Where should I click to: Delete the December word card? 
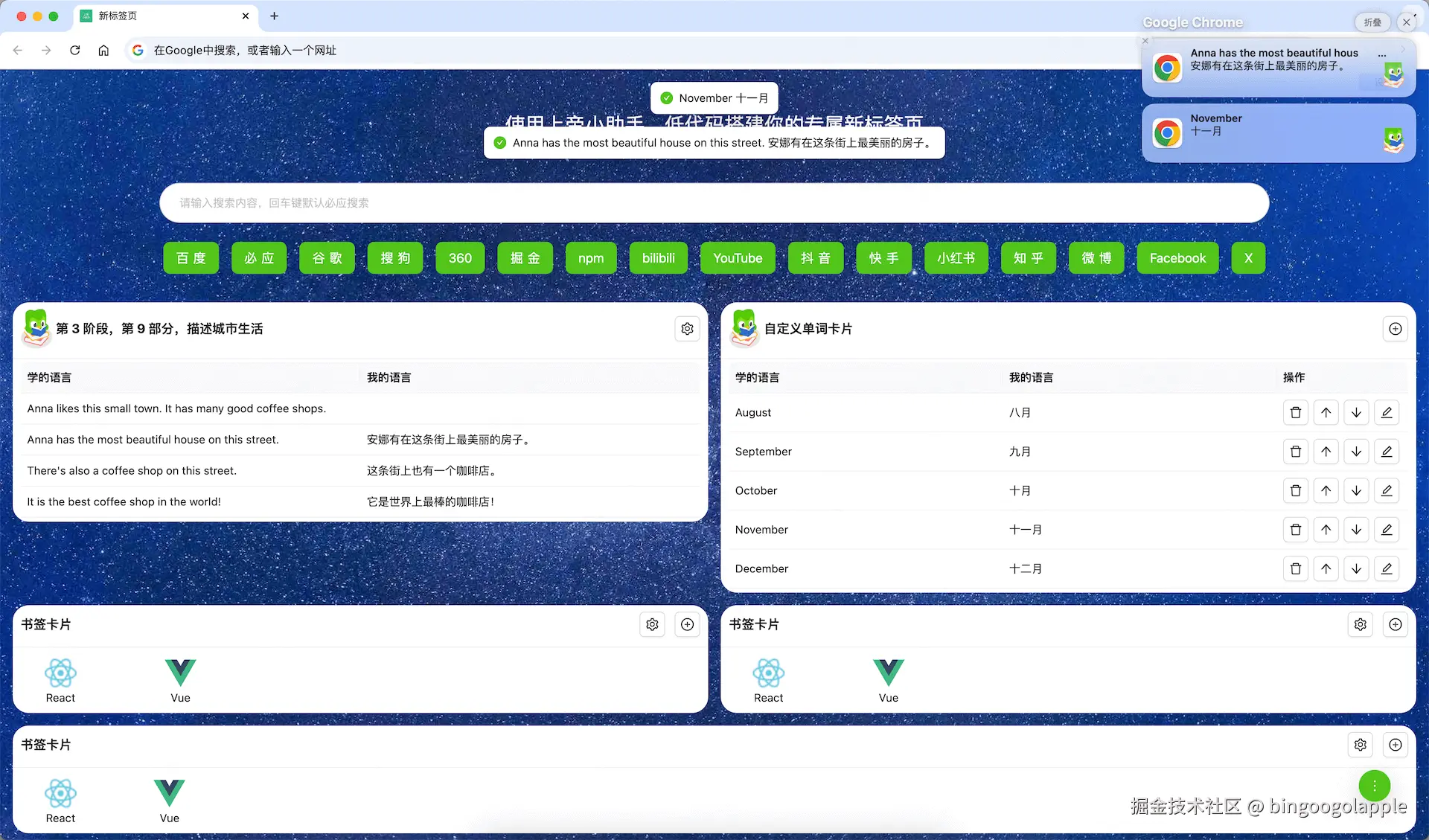pos(1295,568)
